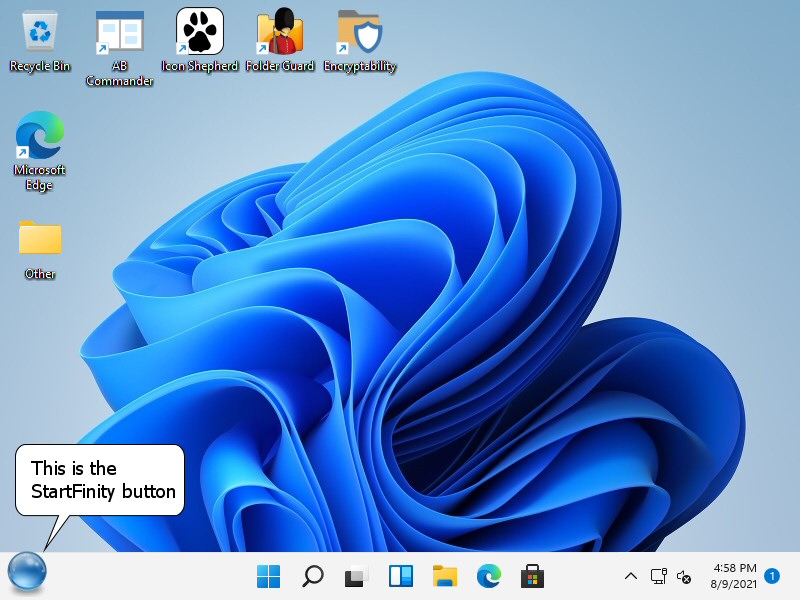This screenshot has height=600, width=800.
Task: Open the network status tray icon
Action: (x=659, y=577)
